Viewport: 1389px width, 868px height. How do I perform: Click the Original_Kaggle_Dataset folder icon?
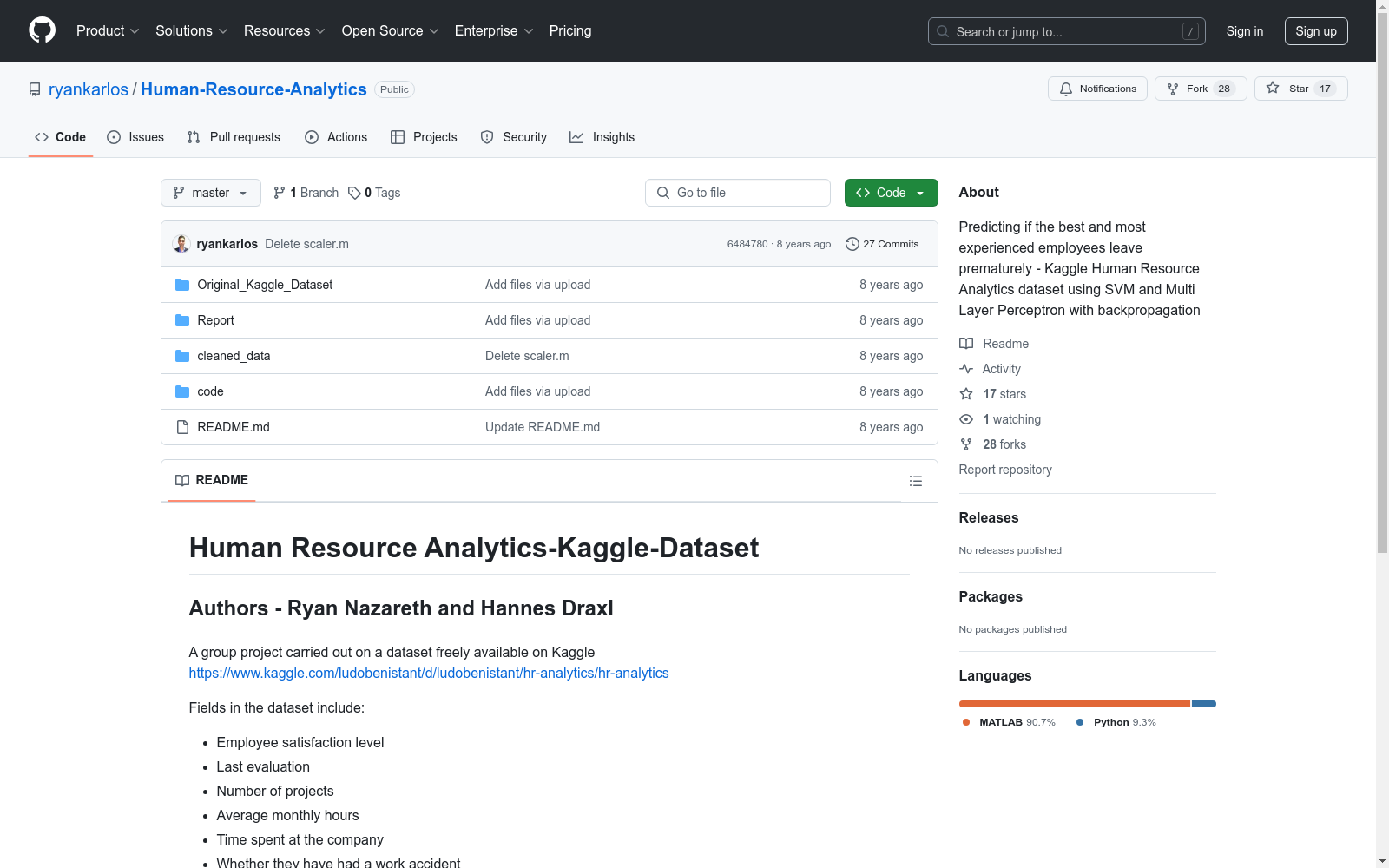coord(182,285)
